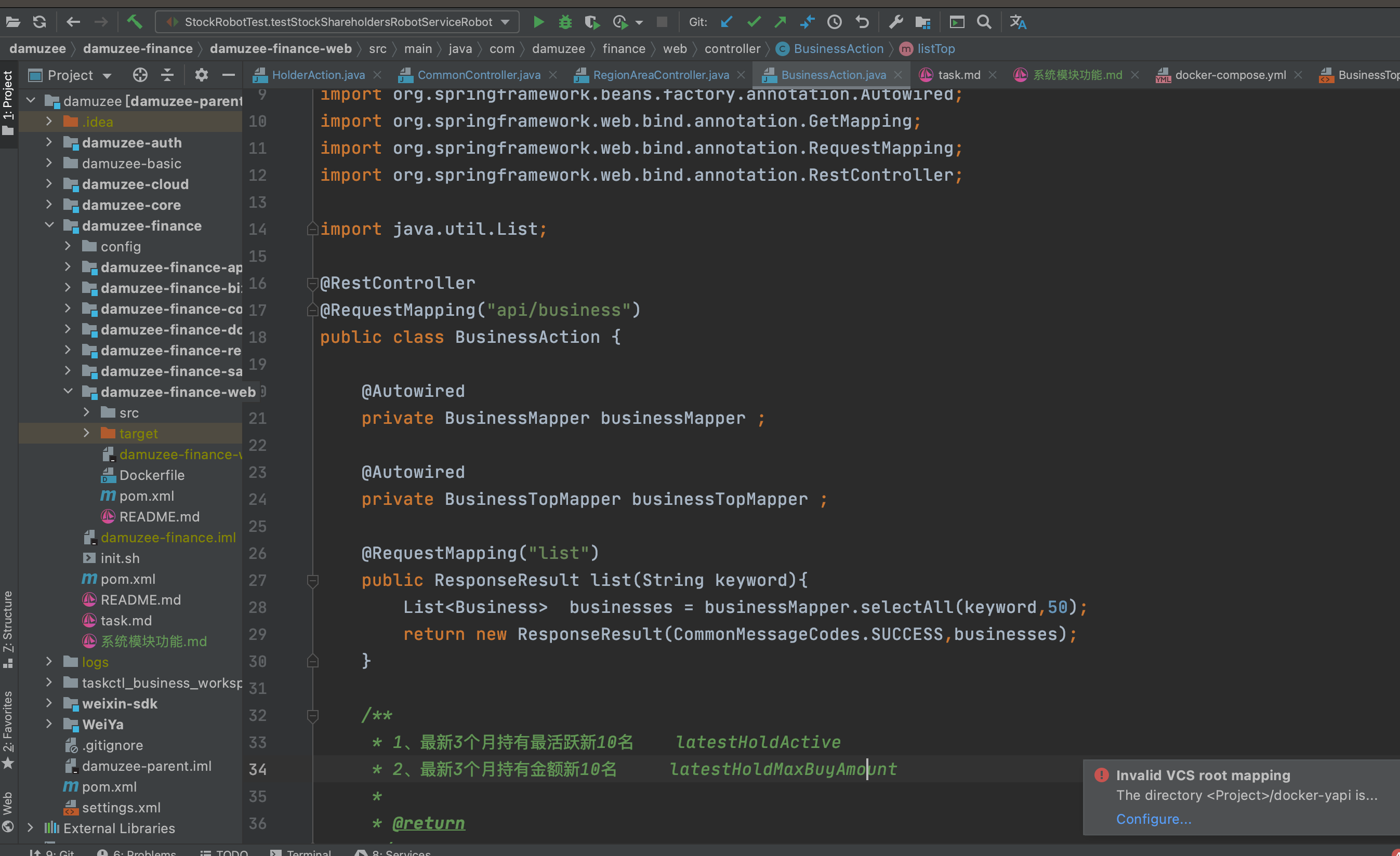This screenshot has width=1400, height=856.
Task: Commit changes with the Git checkmark
Action: tap(754, 22)
